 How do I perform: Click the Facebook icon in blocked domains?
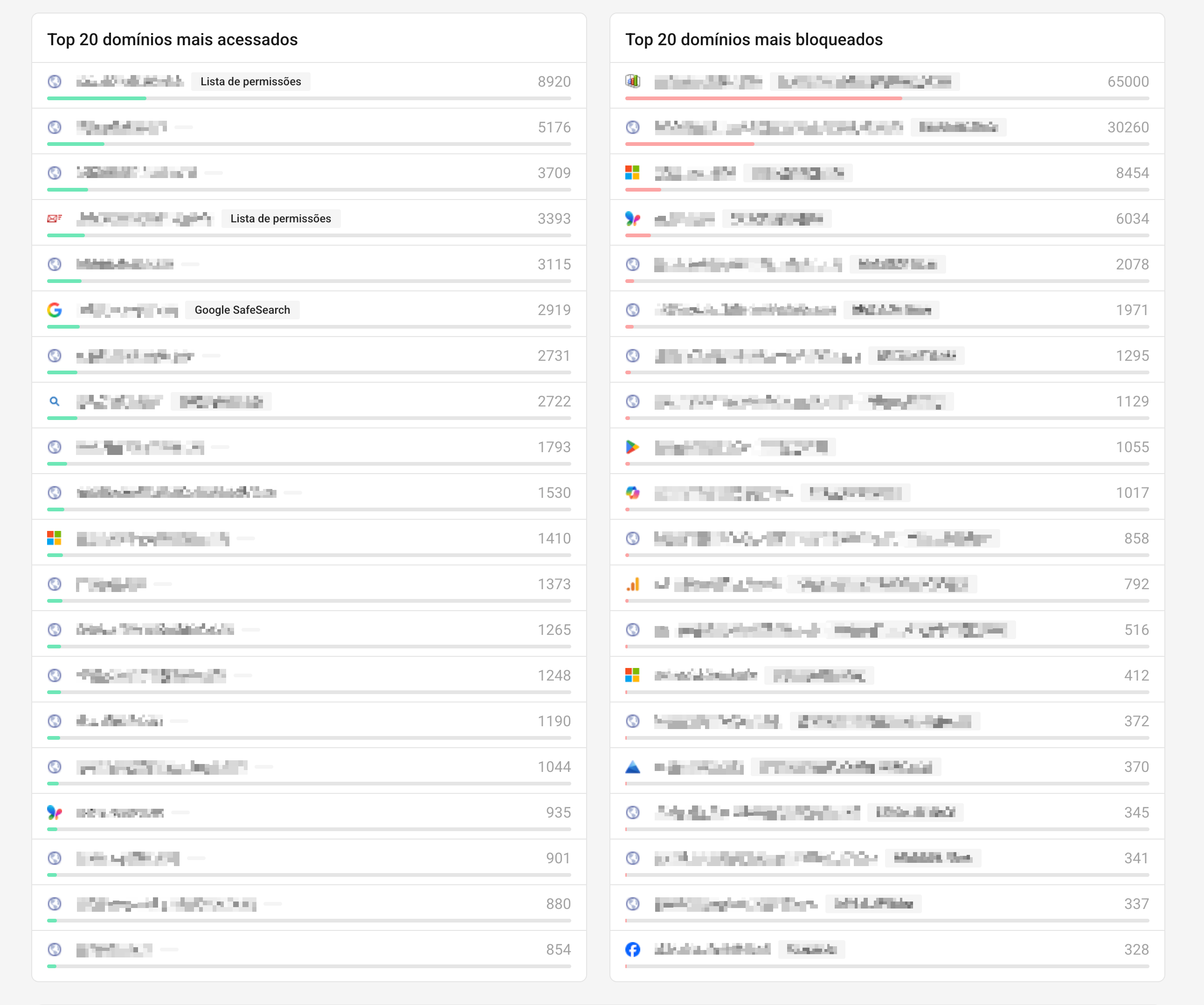pyautogui.click(x=632, y=950)
